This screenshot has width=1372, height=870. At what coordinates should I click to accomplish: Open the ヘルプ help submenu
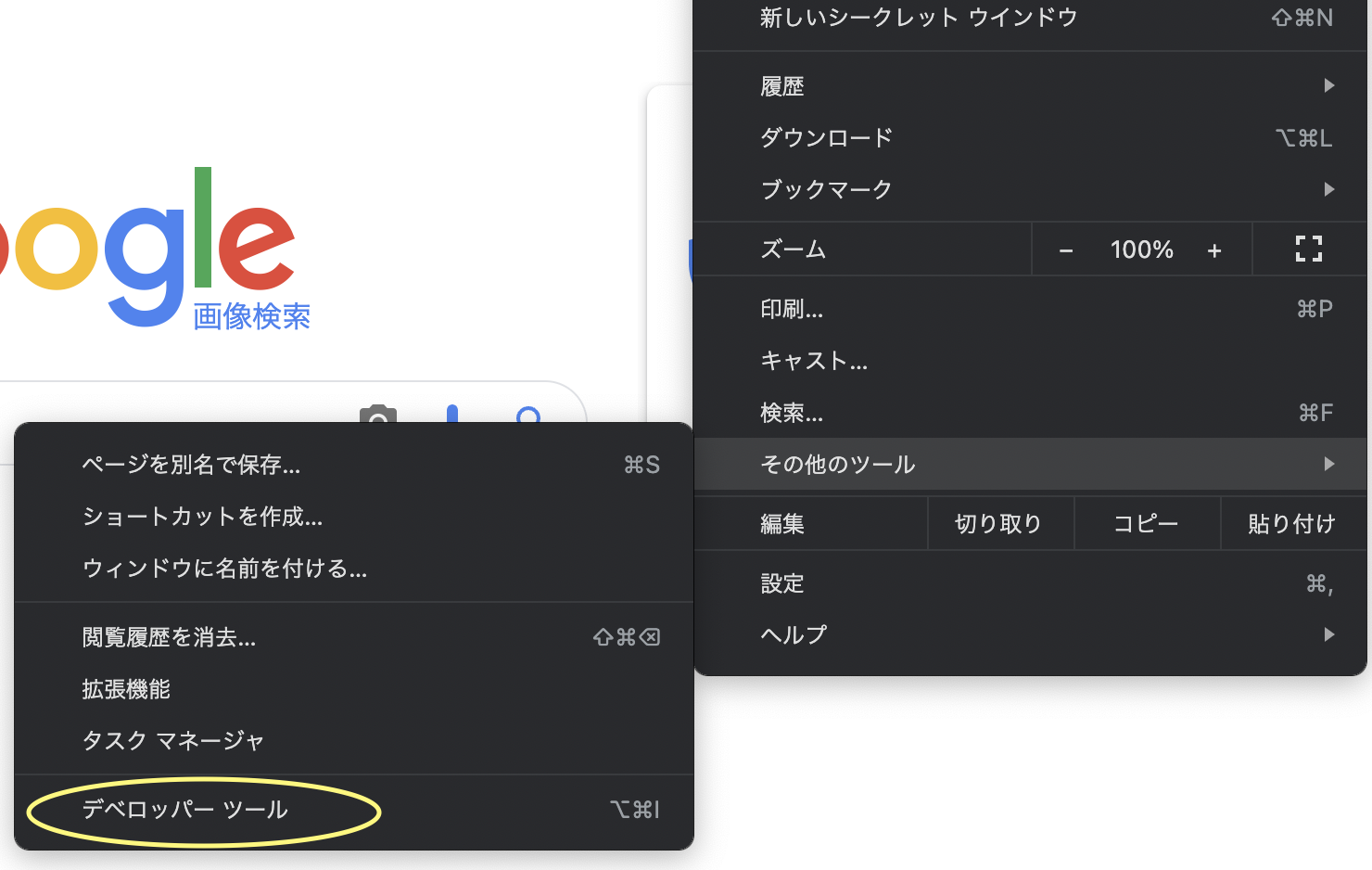click(x=1030, y=634)
